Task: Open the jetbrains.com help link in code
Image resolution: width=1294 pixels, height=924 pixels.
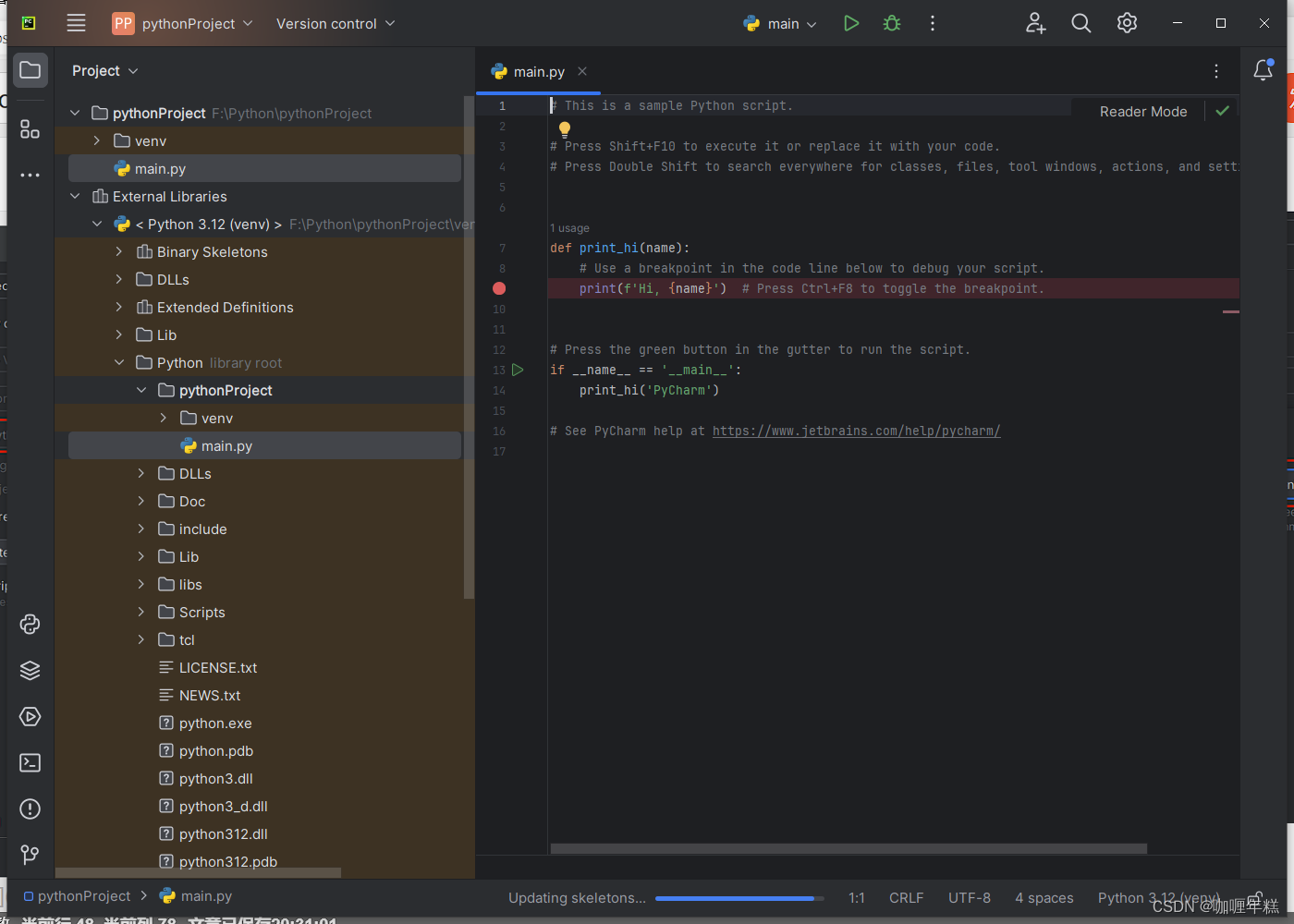Action: [x=856, y=431]
